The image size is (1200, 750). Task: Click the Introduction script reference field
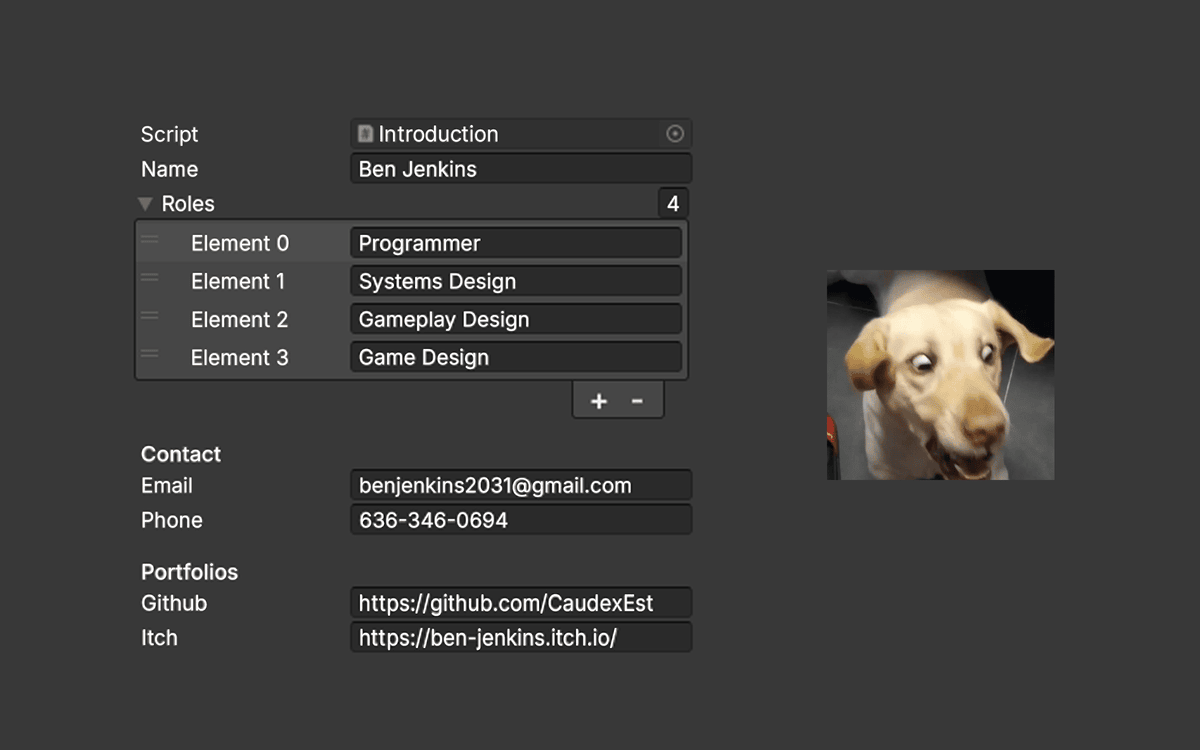point(521,134)
